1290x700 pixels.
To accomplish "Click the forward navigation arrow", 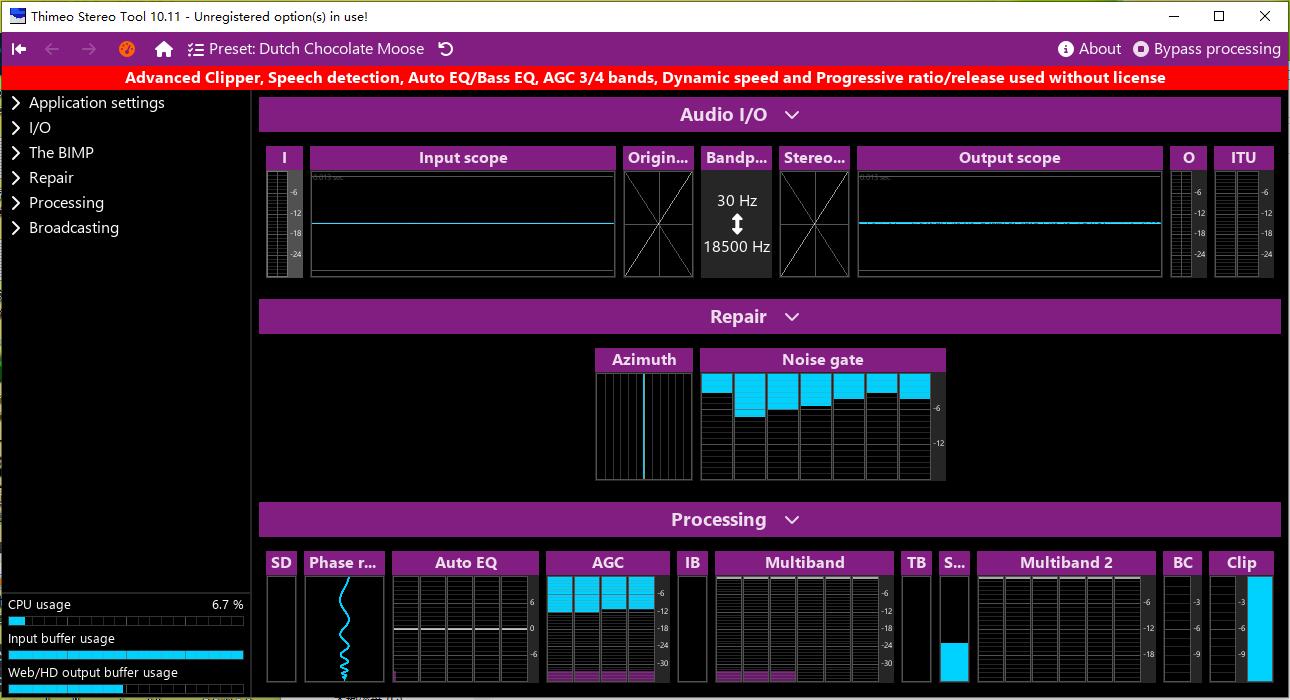I will tap(89, 49).
